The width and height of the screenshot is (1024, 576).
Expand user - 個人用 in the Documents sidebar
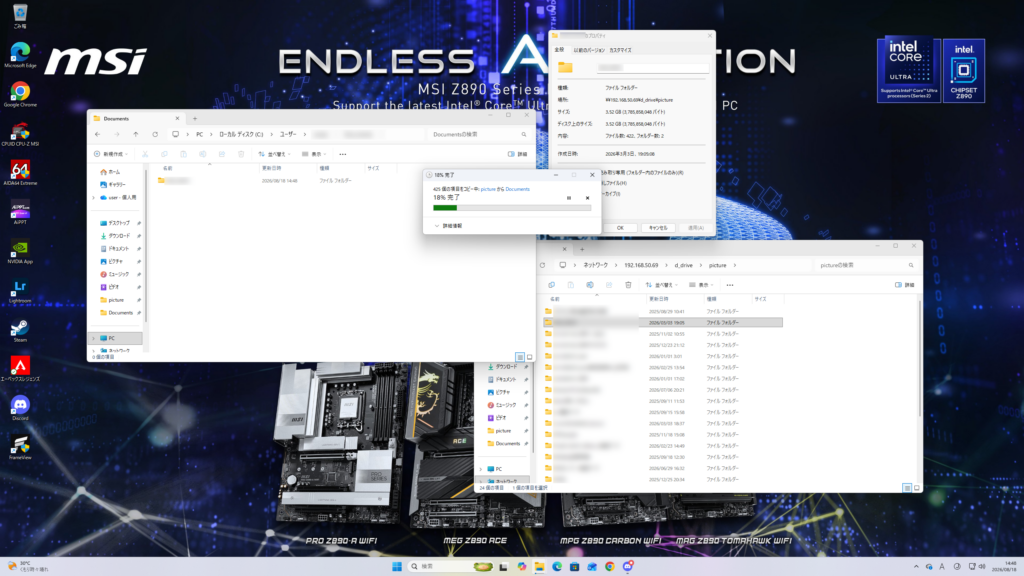[x=93, y=197]
